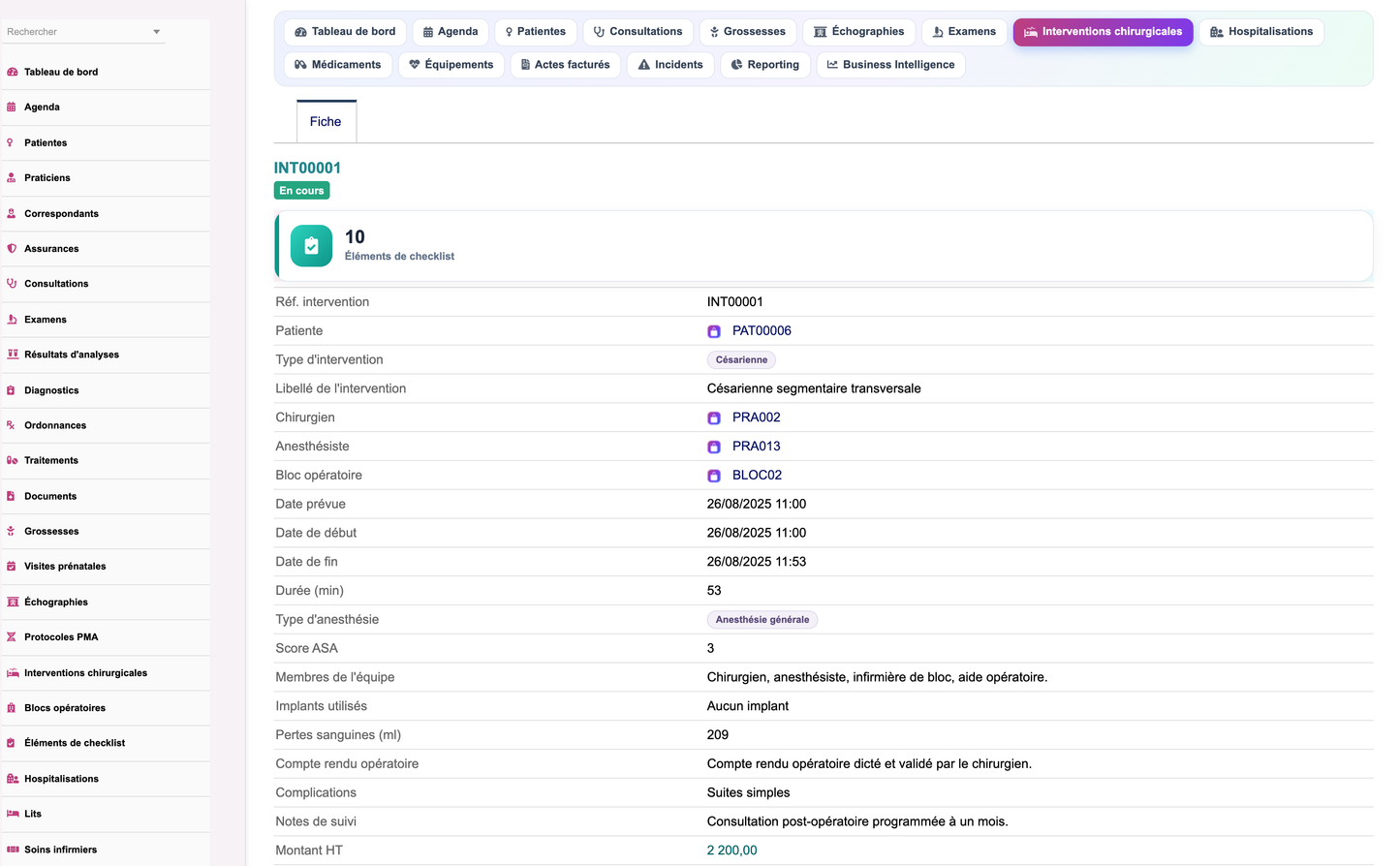Viewport: 1400px width, 866px height.
Task: Switch to the Hospitalisations top menu item
Action: tap(1261, 32)
